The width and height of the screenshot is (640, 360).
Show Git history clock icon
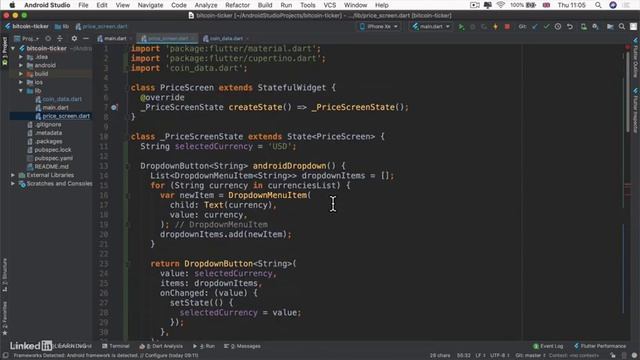(558, 27)
